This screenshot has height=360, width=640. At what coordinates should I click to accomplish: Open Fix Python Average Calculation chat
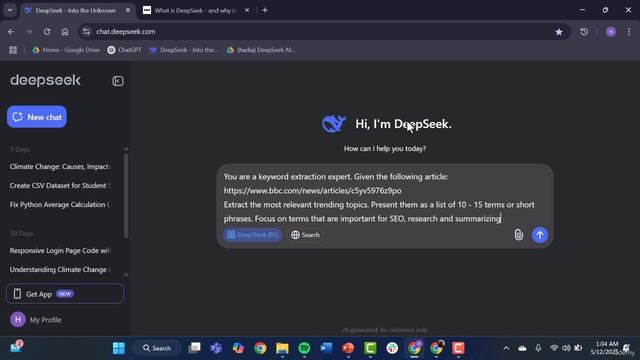click(x=60, y=204)
